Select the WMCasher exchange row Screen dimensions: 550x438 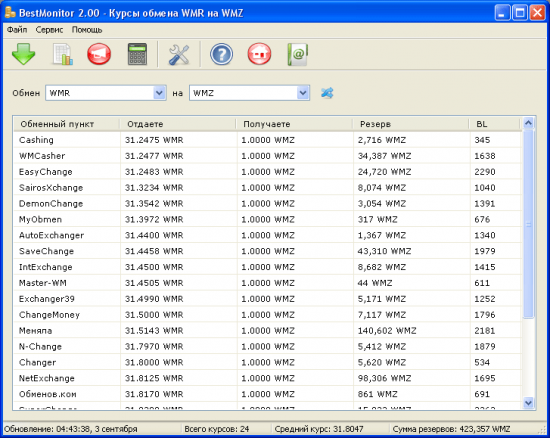pos(267,156)
